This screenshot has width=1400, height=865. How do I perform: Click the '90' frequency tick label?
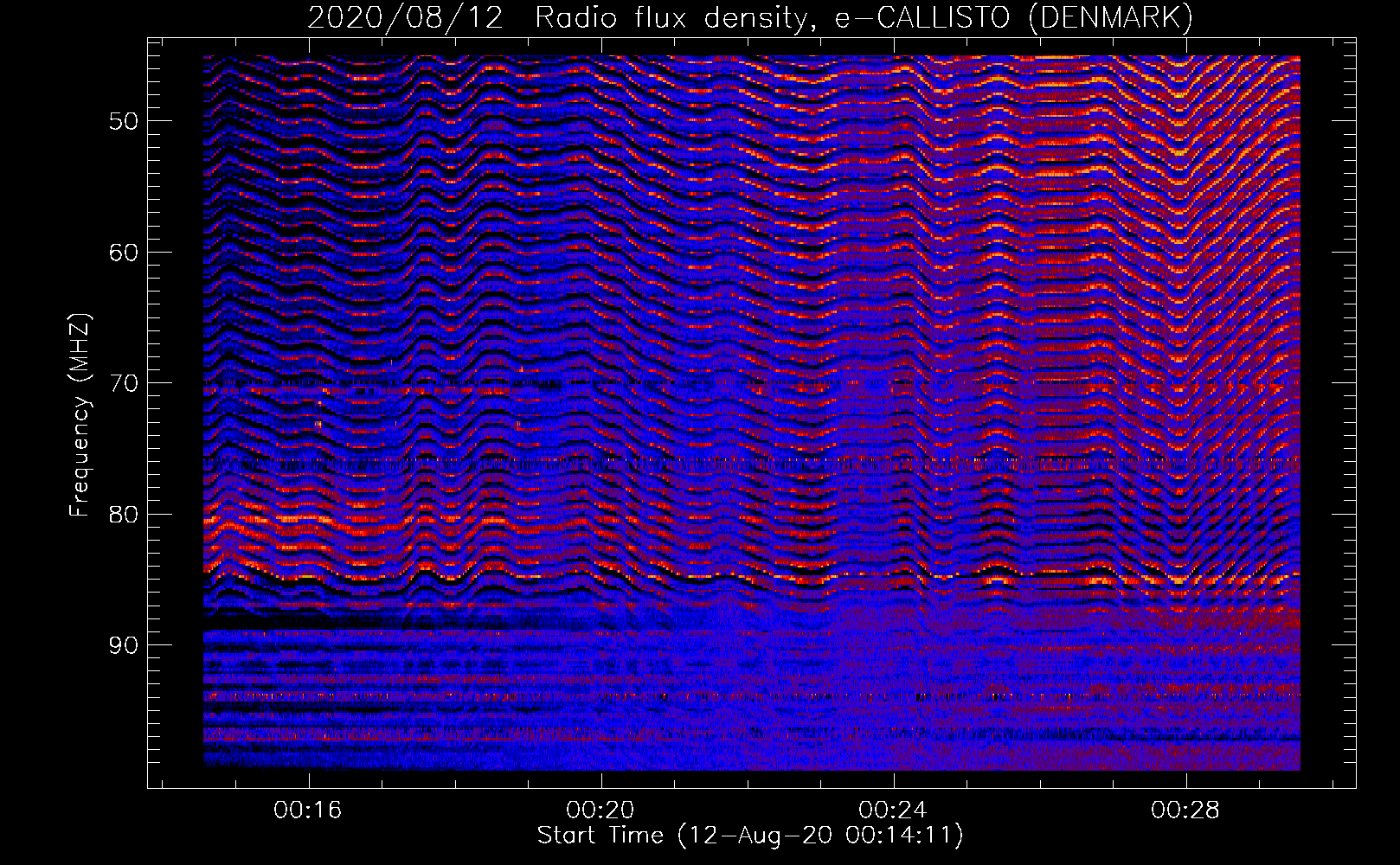tap(123, 646)
